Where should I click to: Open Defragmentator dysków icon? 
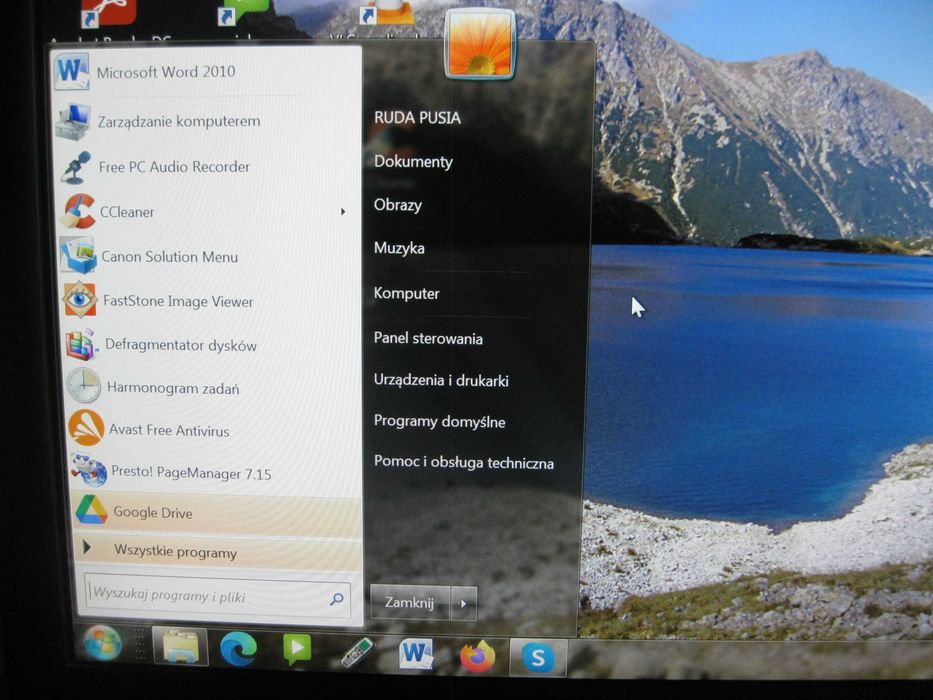[82, 344]
